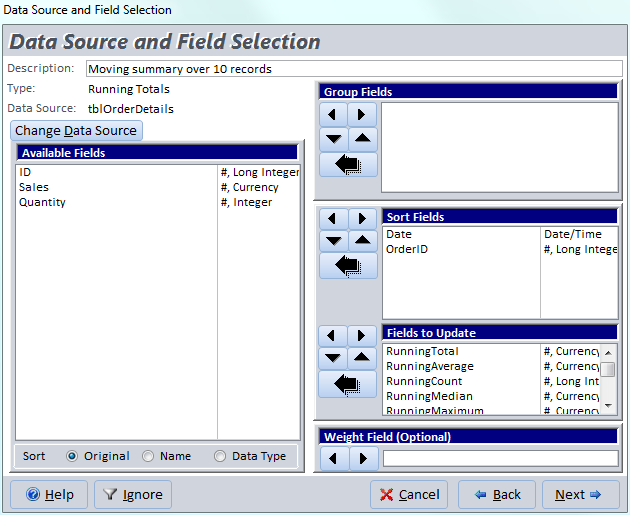The image size is (630, 515).
Task: Remove all Sort Fields with the big arrow
Action: point(348,266)
